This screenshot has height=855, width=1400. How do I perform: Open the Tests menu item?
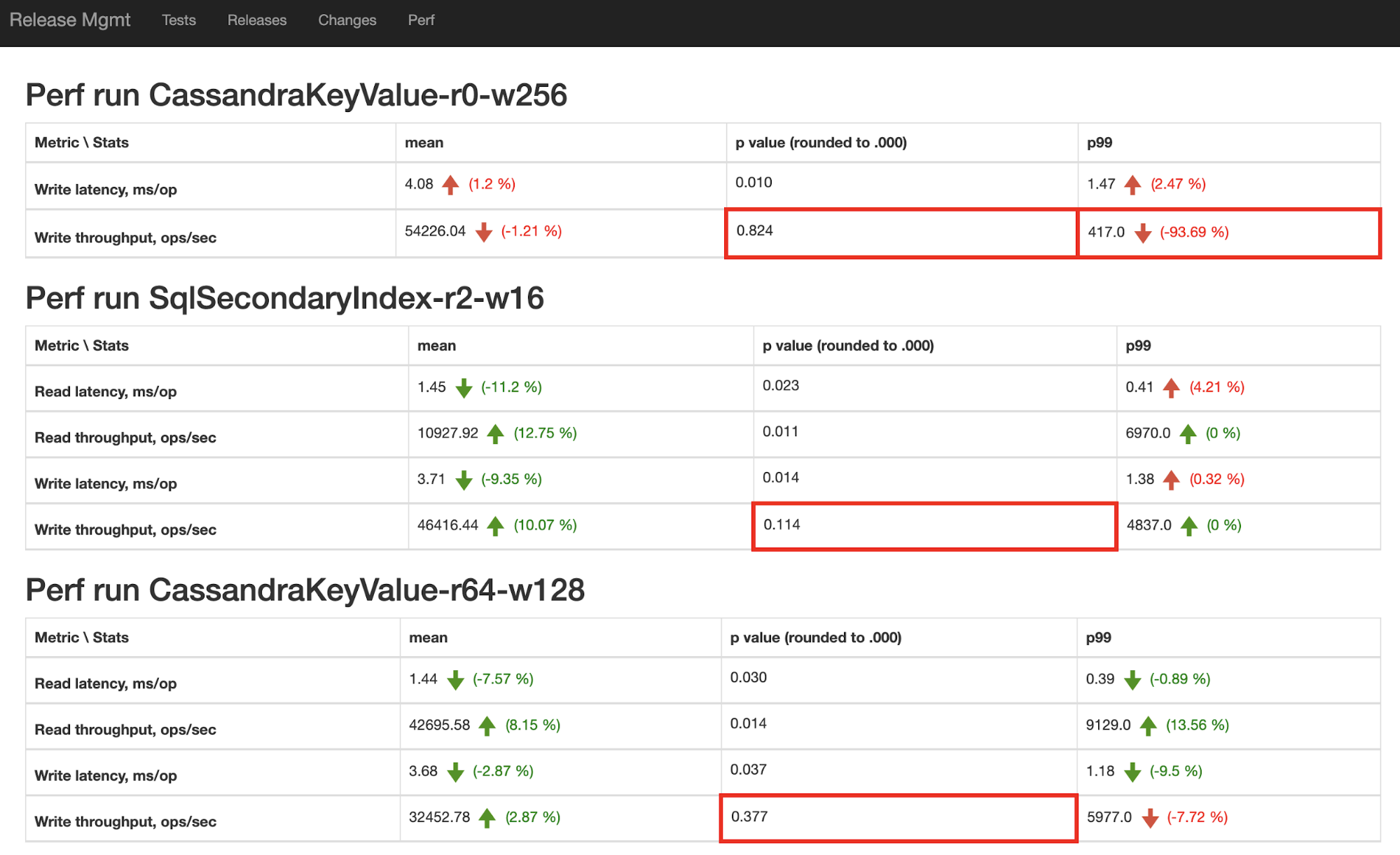pos(179,20)
